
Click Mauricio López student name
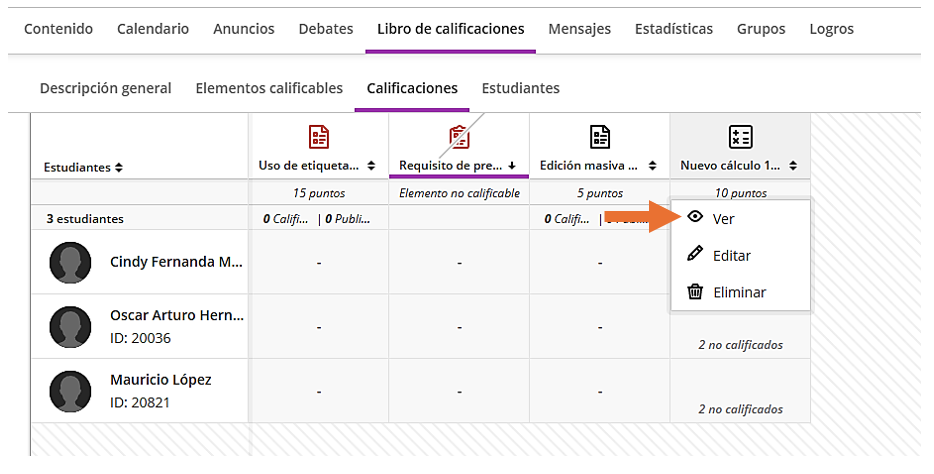point(160,380)
